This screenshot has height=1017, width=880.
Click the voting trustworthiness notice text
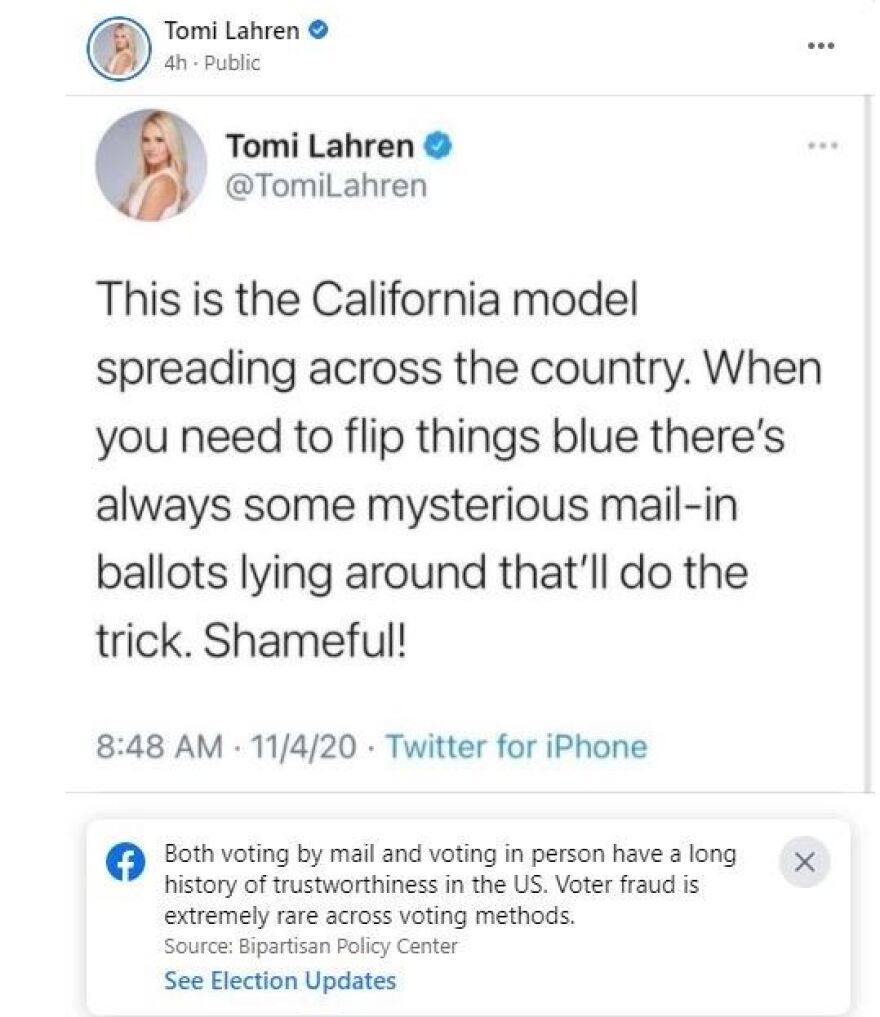click(x=449, y=885)
